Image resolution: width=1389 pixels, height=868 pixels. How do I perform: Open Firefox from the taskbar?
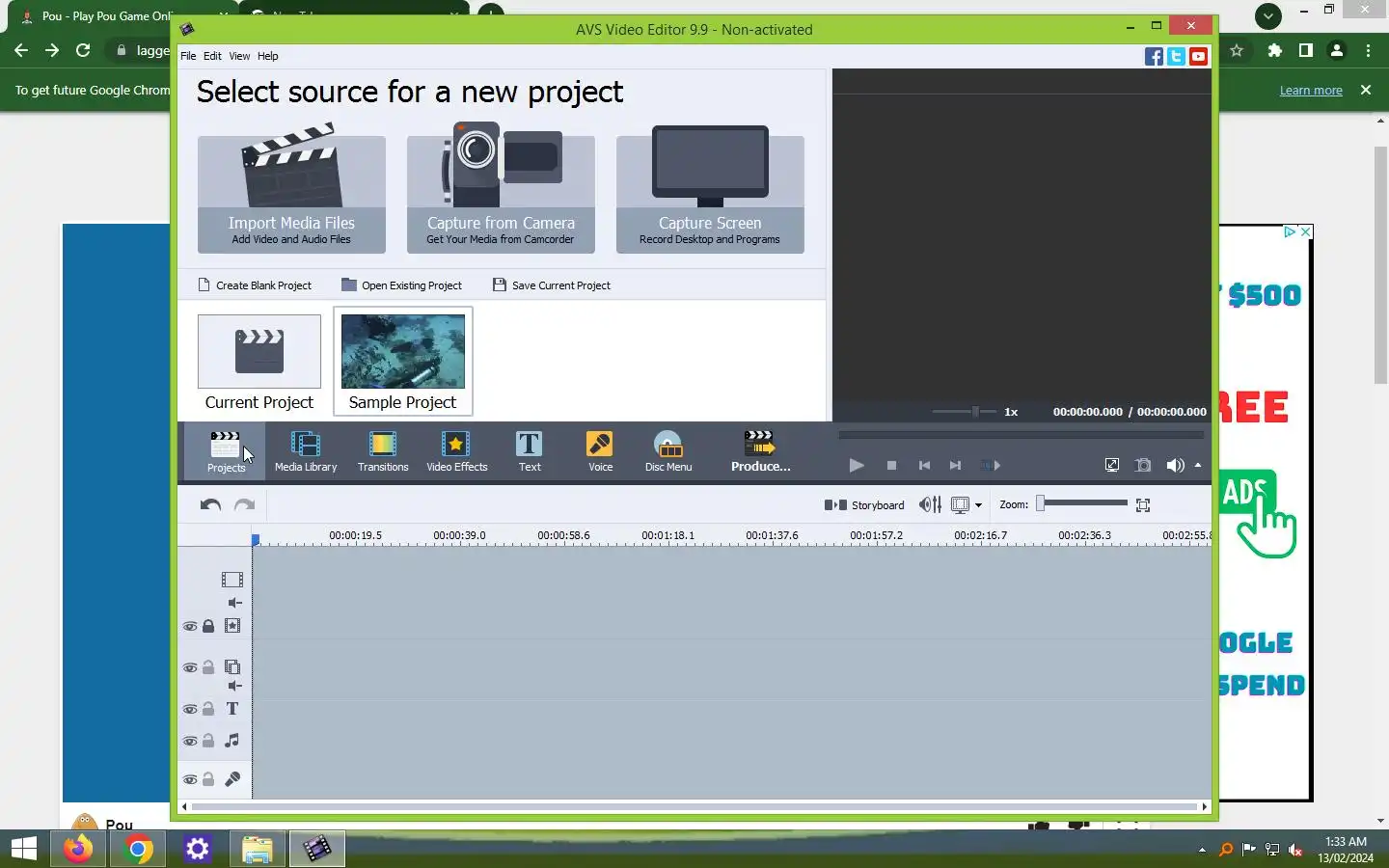pyautogui.click(x=78, y=849)
